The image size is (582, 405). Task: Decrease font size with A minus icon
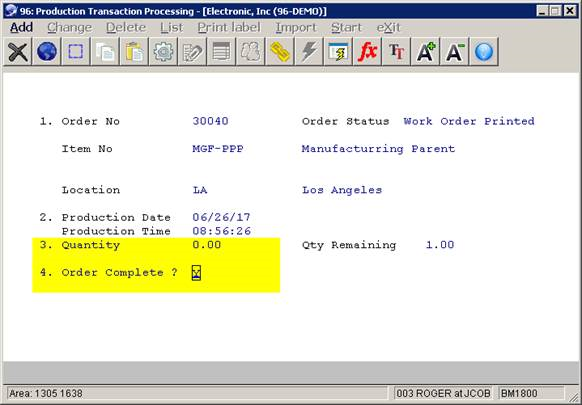click(x=455, y=52)
